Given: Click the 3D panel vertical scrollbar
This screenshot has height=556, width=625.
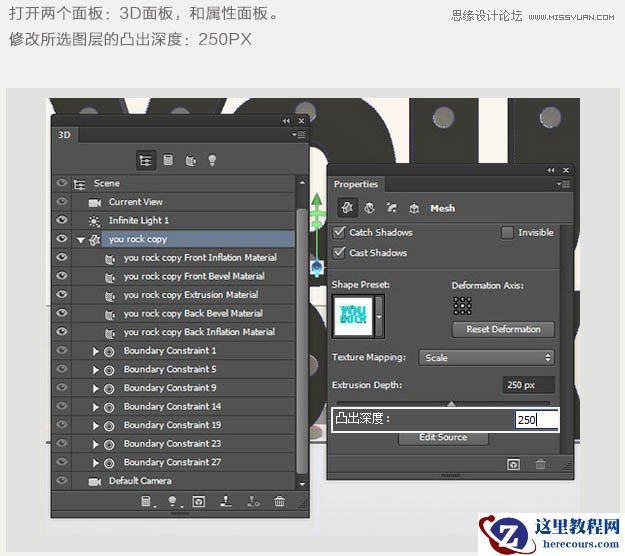Looking at the screenshot, I should coord(302,339).
